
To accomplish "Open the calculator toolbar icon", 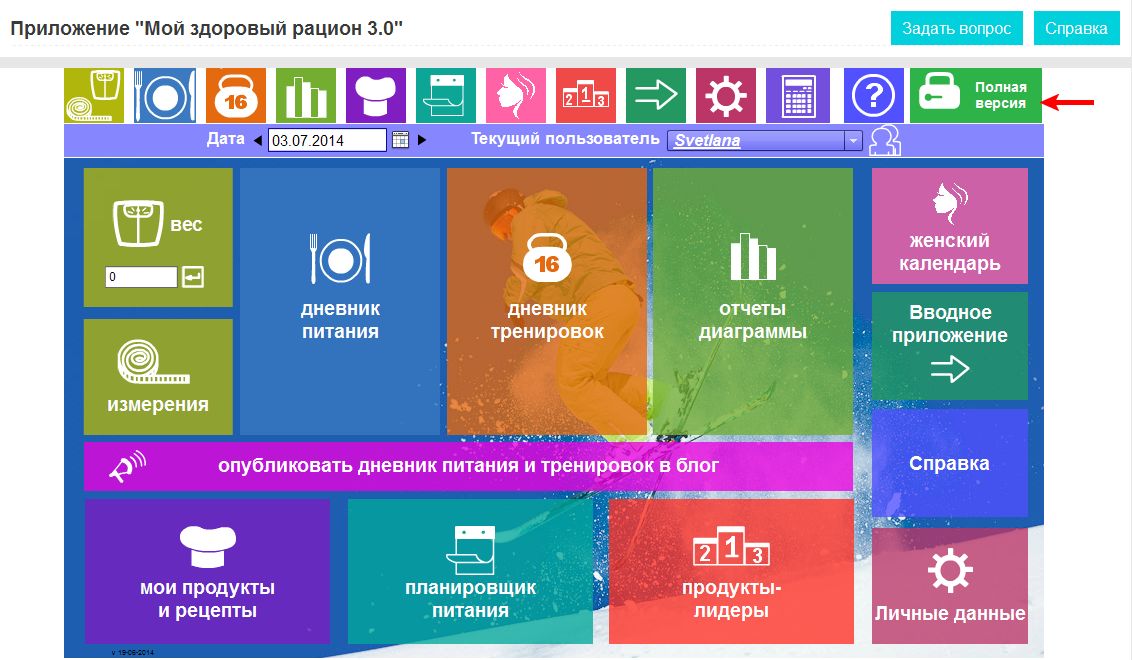I will (797, 95).
